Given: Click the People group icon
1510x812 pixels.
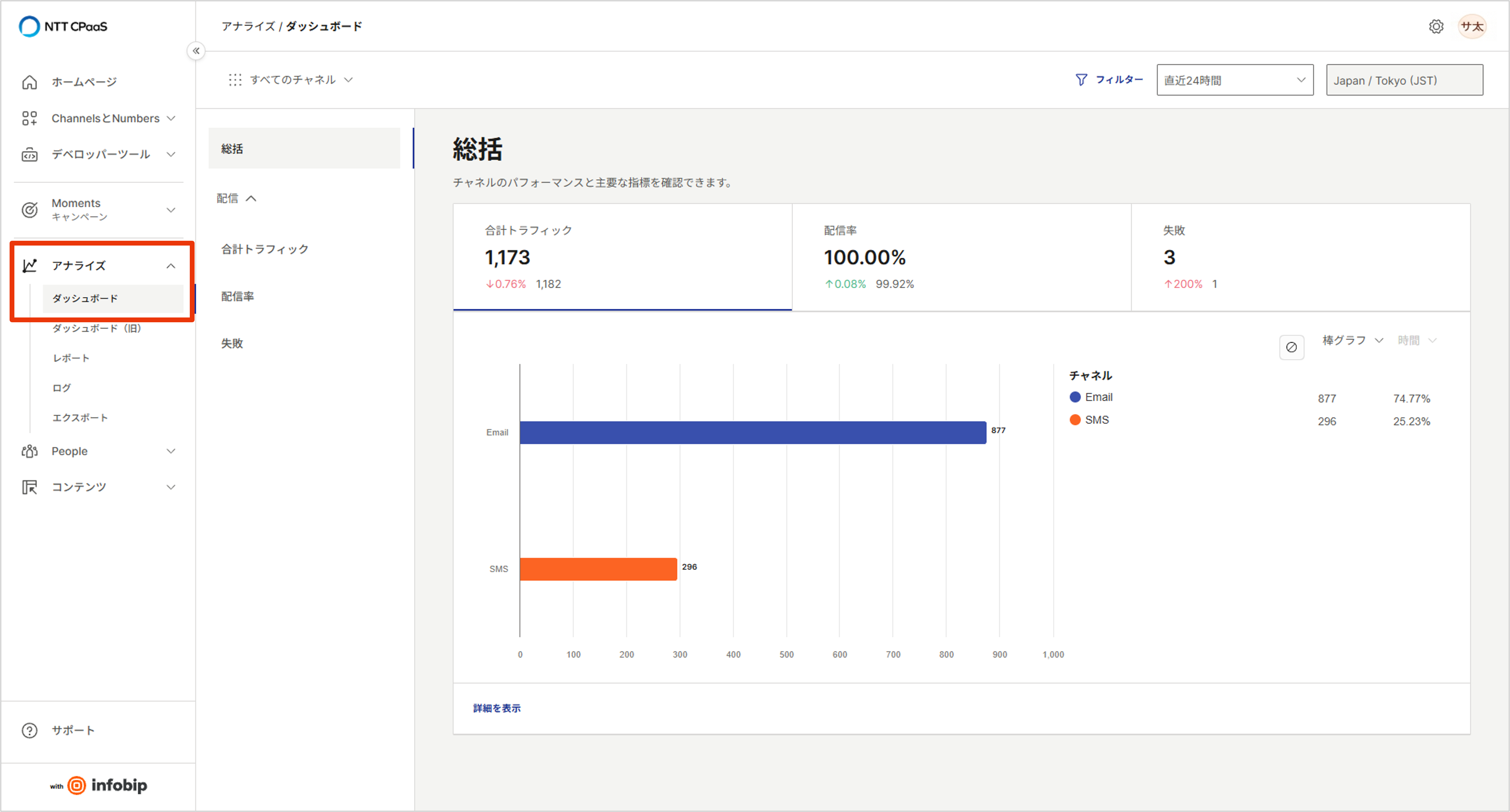Looking at the screenshot, I should 29,451.
